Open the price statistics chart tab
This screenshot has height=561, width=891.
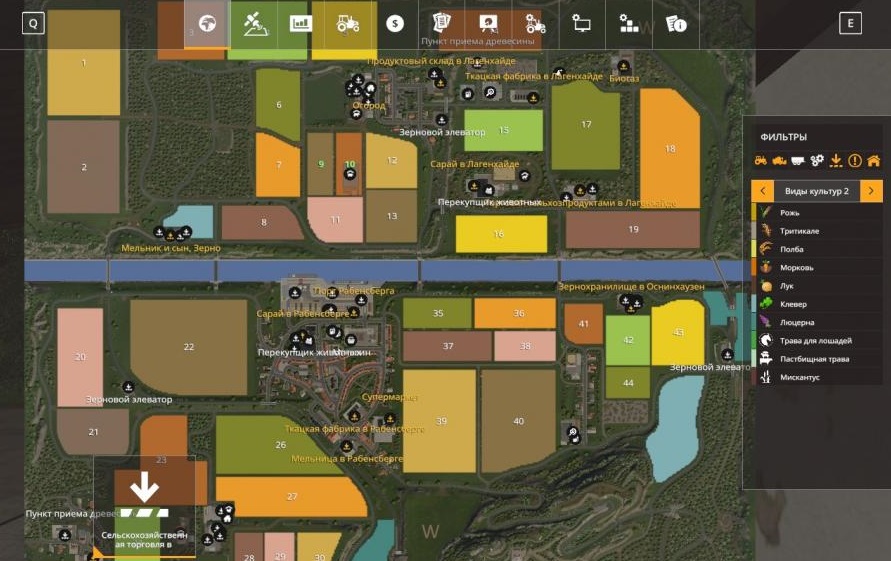coord(300,24)
